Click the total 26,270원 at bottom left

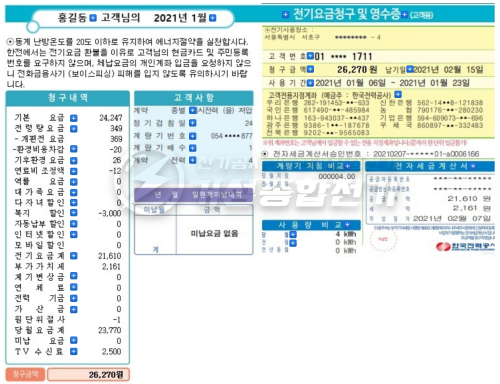[x=106, y=375]
